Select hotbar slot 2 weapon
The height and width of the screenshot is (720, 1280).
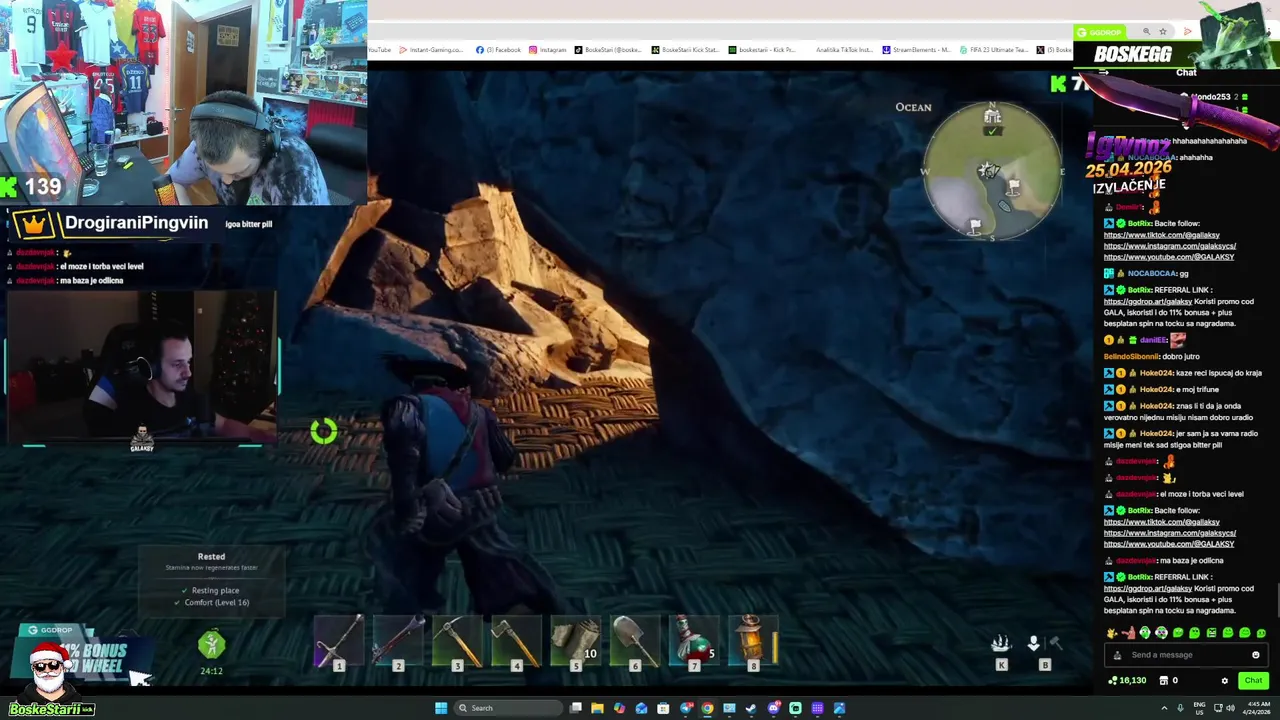click(x=398, y=642)
